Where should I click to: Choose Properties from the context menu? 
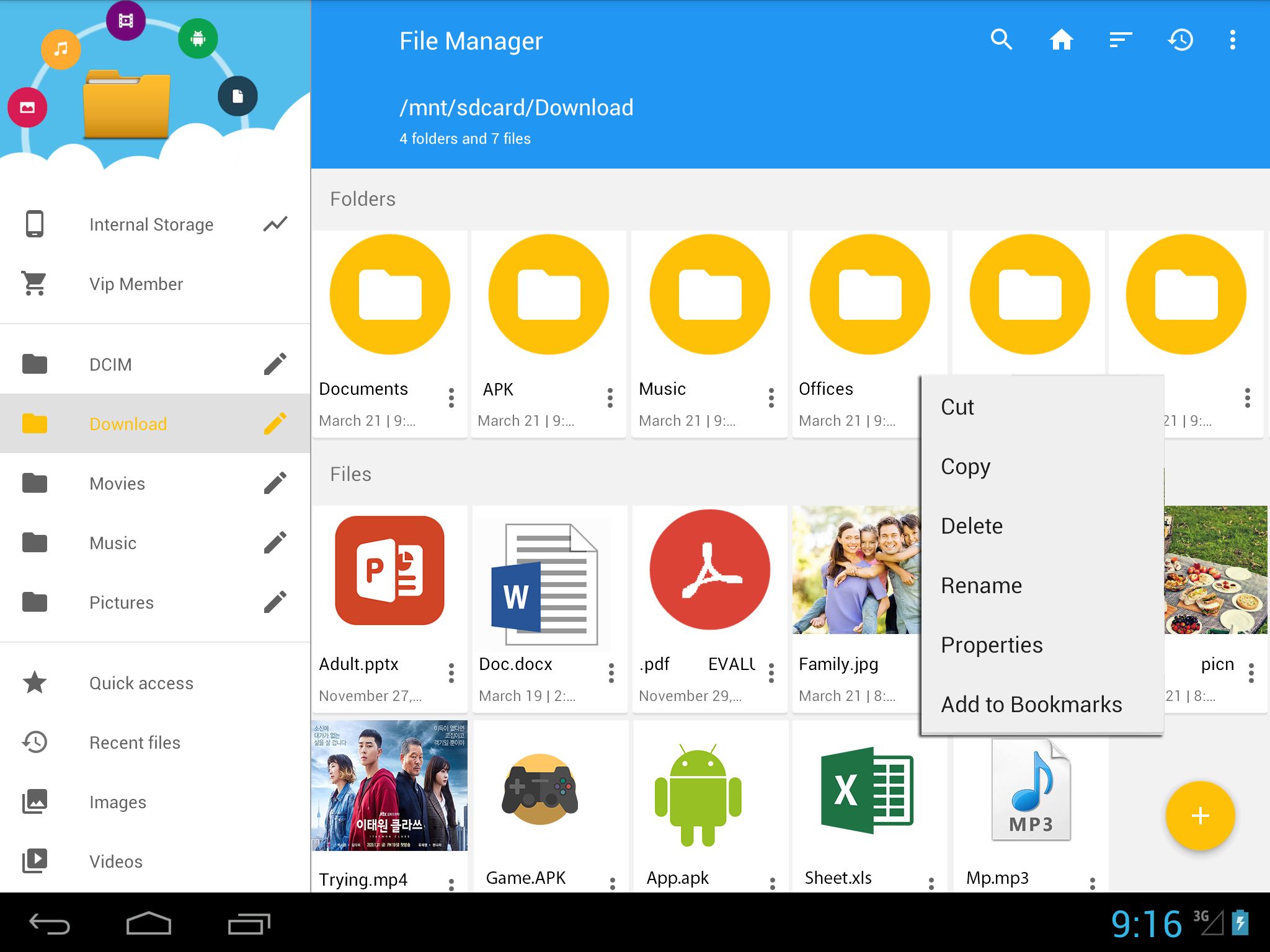click(1042, 645)
